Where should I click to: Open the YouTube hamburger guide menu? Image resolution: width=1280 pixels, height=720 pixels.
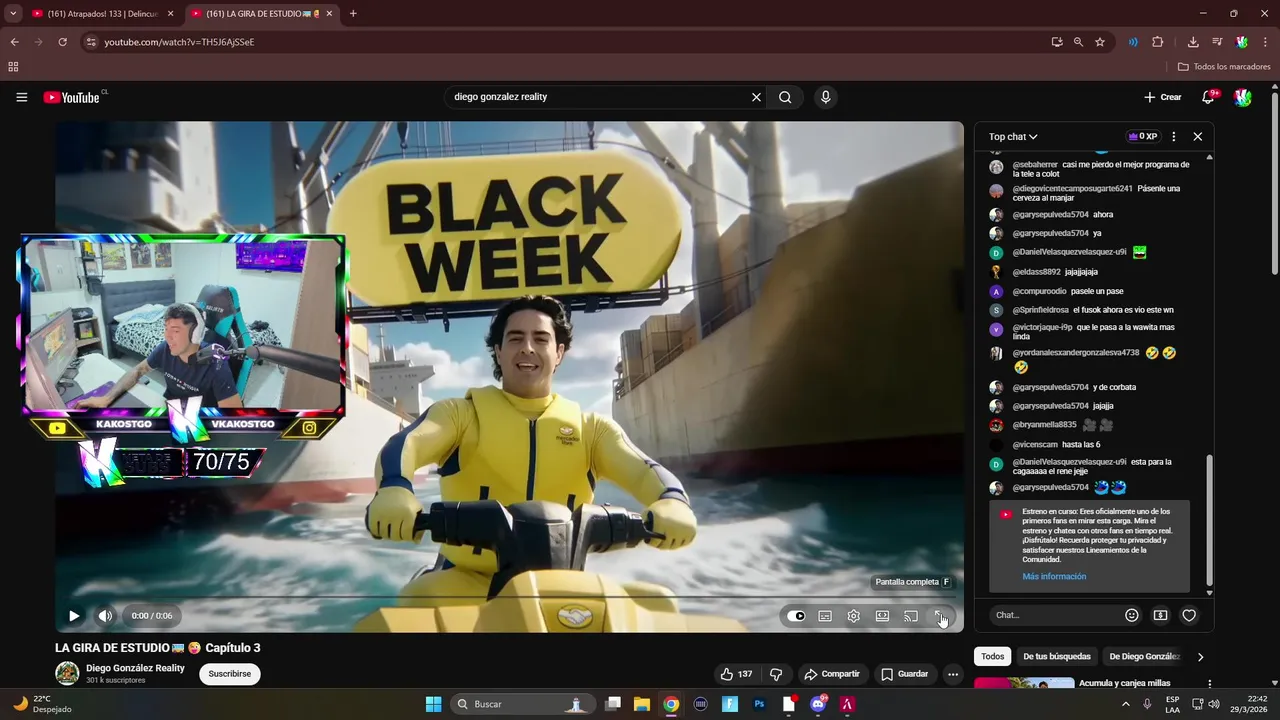[21, 97]
